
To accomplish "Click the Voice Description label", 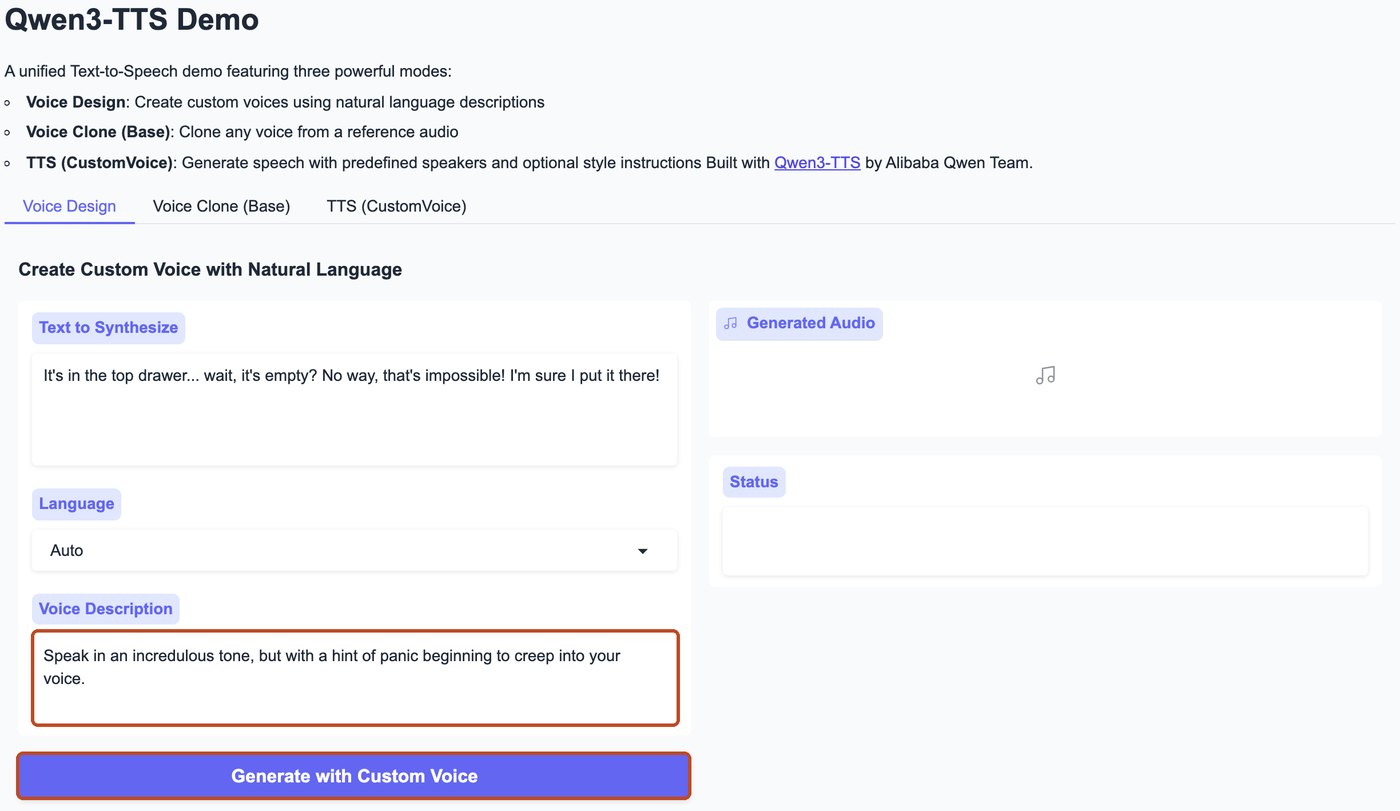I will [x=106, y=609].
